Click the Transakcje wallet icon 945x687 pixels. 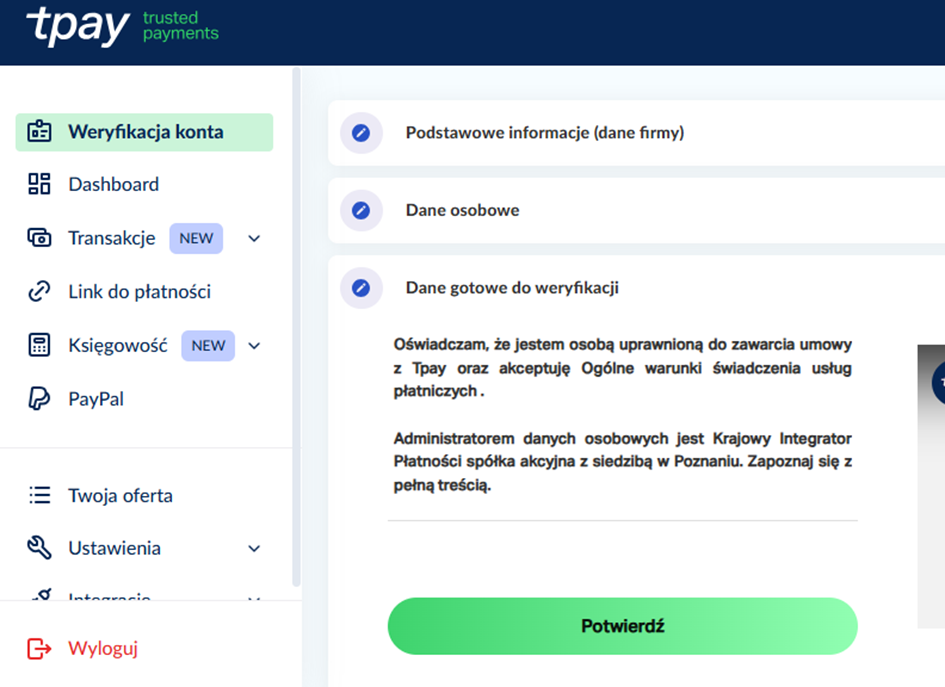39,238
